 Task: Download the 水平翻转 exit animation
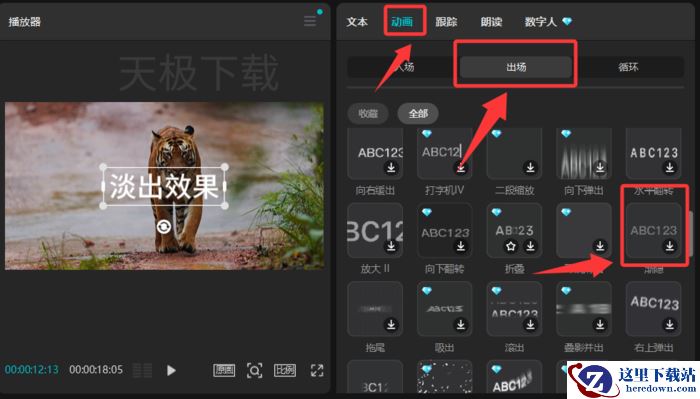[x=670, y=167]
